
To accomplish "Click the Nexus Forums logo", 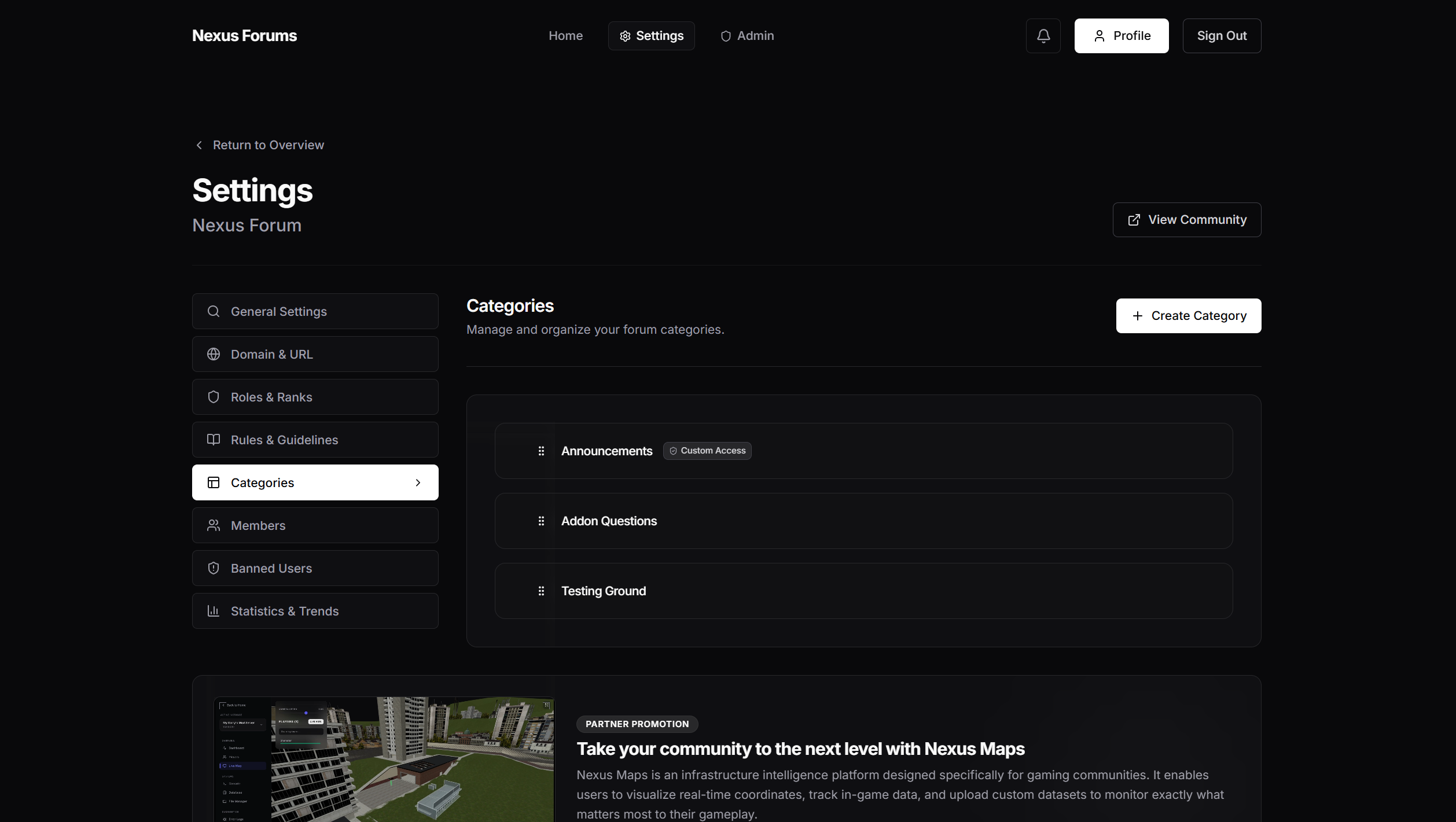I will (x=244, y=36).
